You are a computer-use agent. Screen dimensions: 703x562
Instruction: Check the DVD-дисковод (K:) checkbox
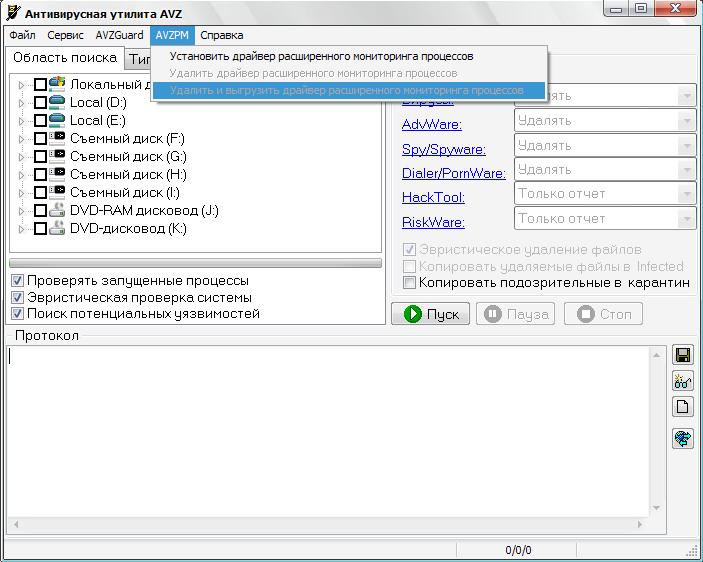[x=40, y=229]
